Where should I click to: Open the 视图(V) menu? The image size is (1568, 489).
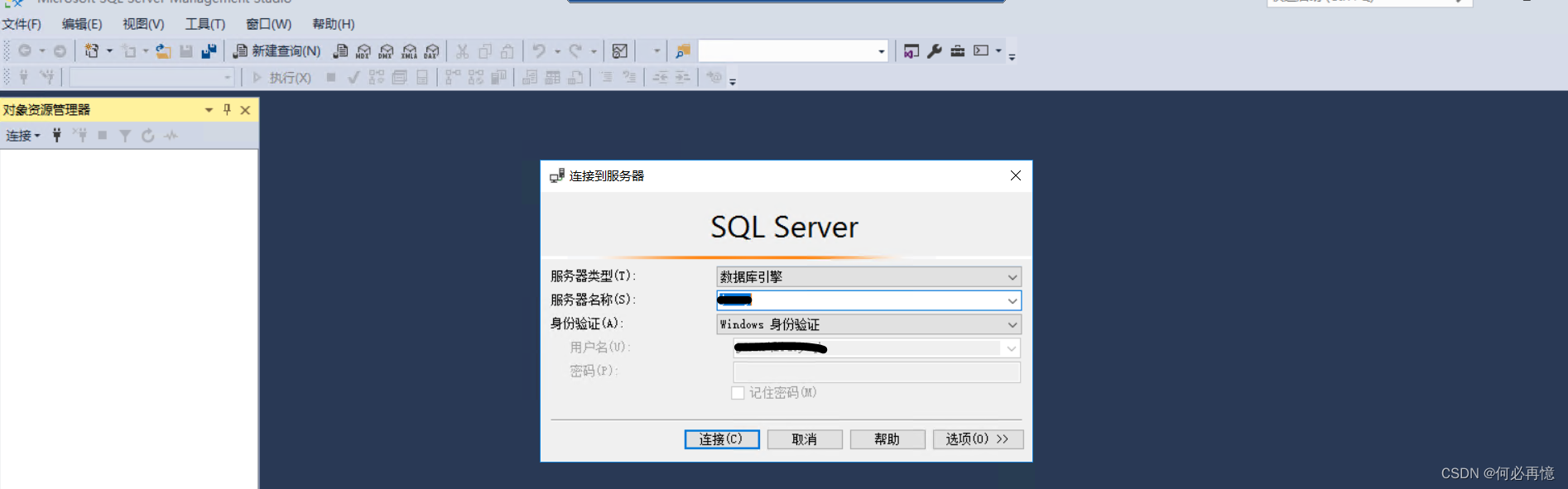pyautogui.click(x=143, y=24)
